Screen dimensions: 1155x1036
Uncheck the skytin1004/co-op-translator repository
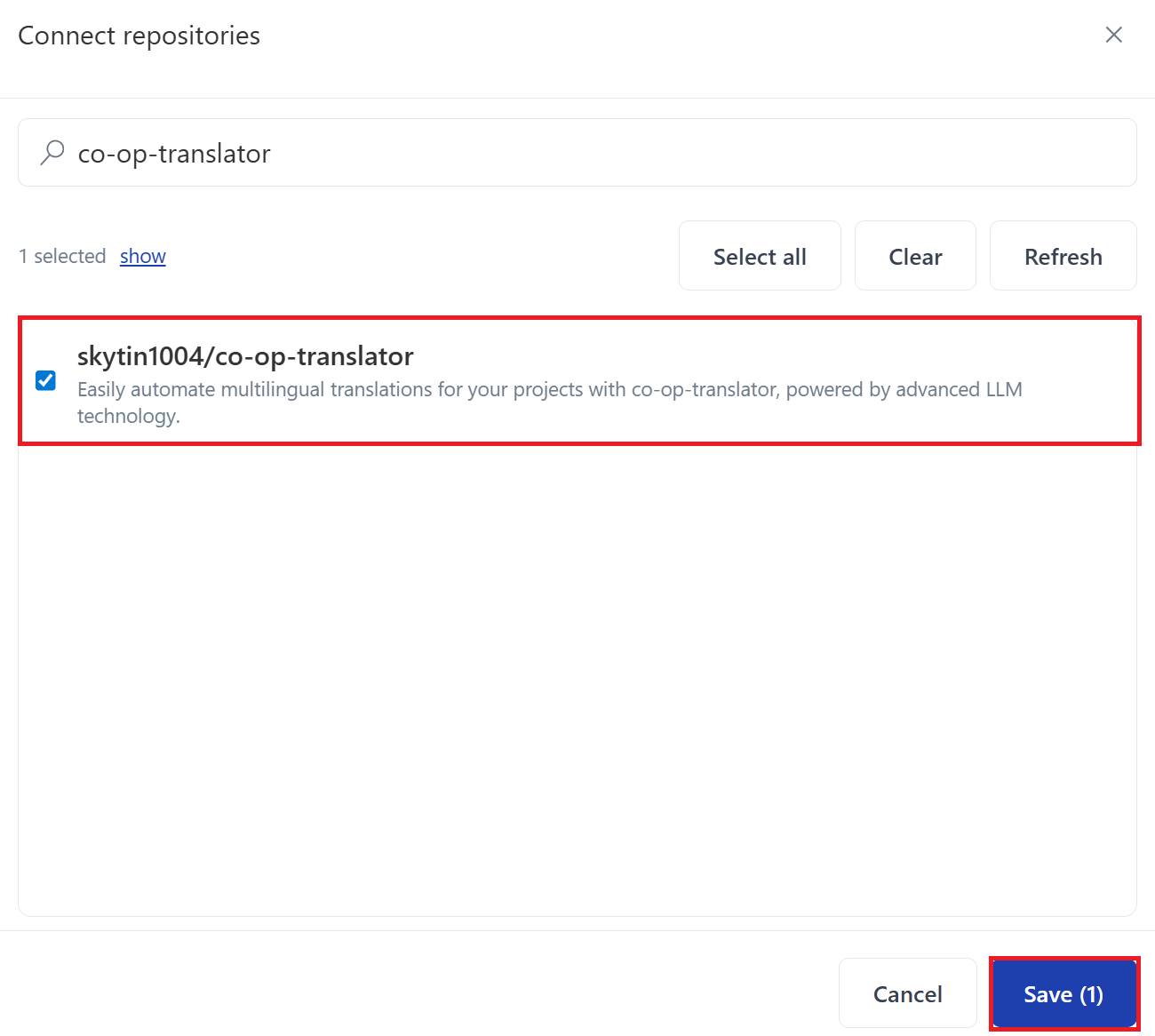pyautogui.click(x=45, y=380)
